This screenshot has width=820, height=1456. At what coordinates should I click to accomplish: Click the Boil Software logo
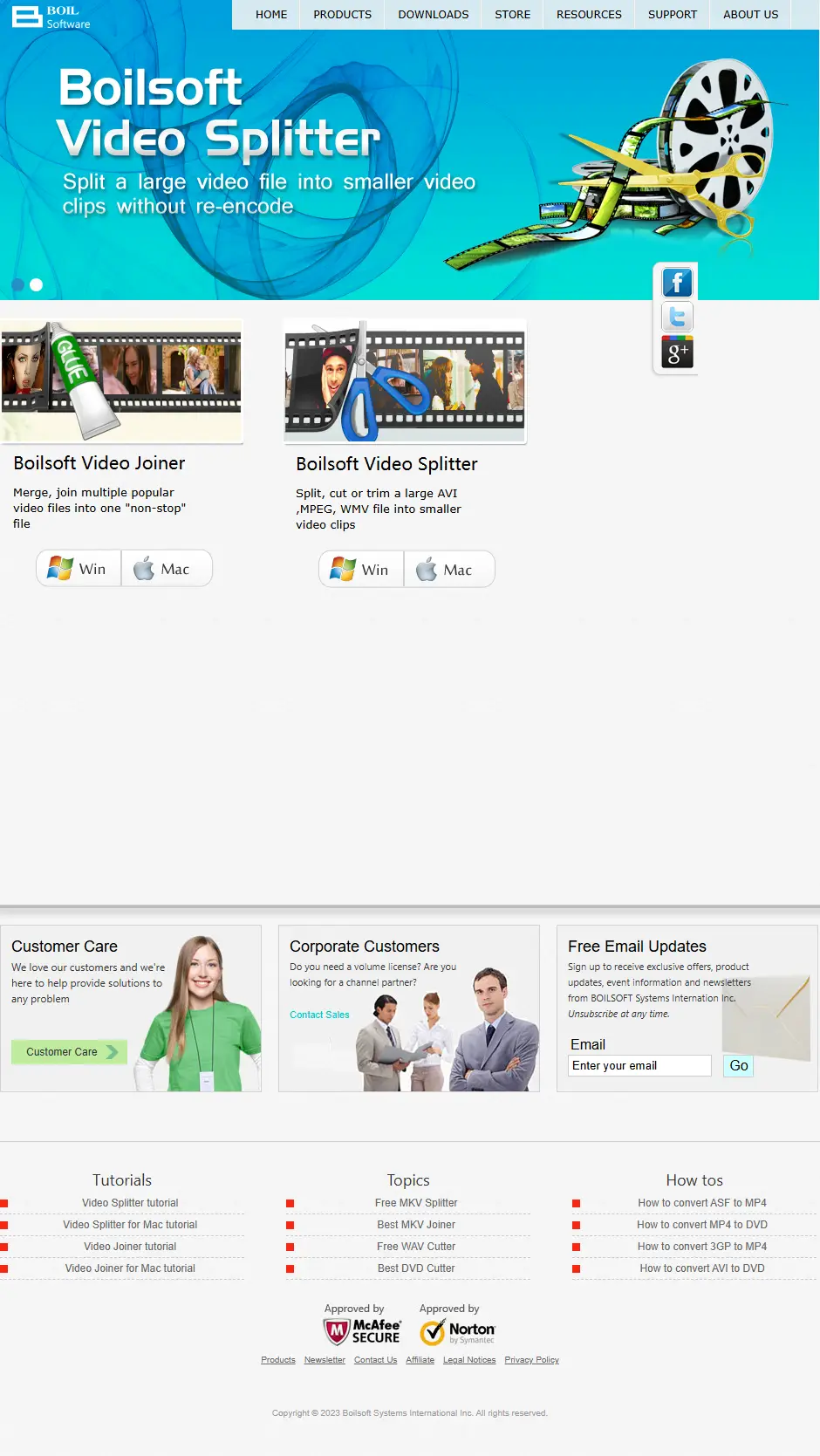click(x=51, y=17)
